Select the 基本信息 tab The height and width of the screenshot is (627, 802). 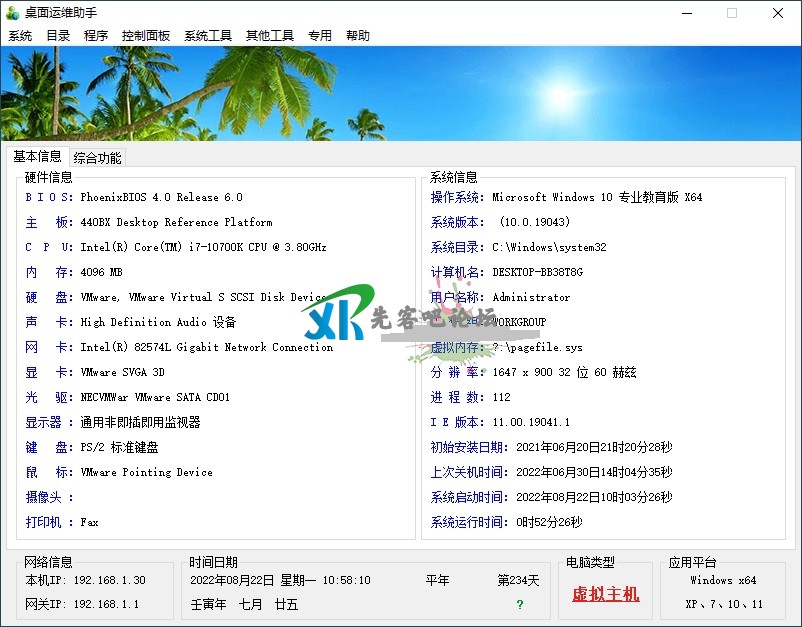pyautogui.click(x=37, y=157)
